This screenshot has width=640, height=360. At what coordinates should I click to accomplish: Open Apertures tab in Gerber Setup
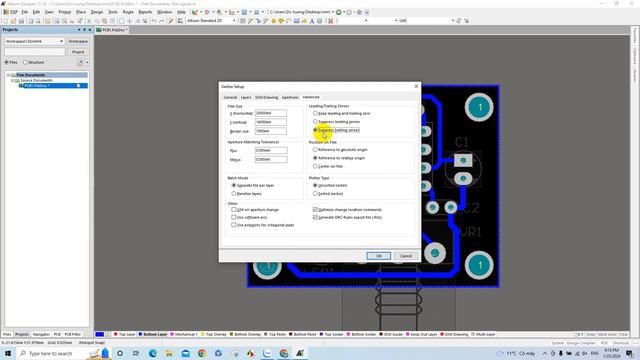click(290, 98)
